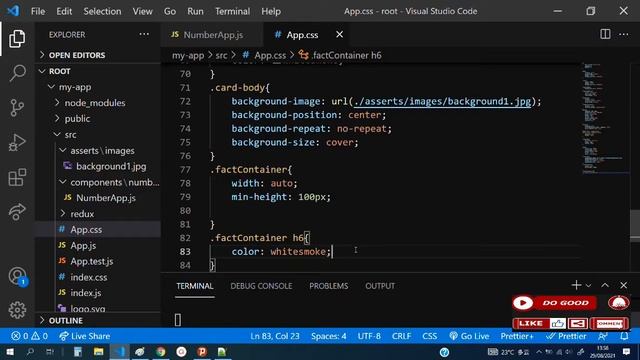Viewport: 640px width, 360px height.
Task: Open the Help menu
Action: 271,11
